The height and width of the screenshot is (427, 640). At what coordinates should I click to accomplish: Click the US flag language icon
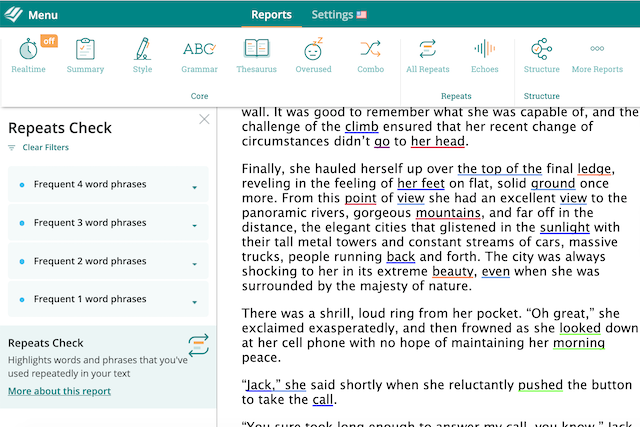click(362, 15)
